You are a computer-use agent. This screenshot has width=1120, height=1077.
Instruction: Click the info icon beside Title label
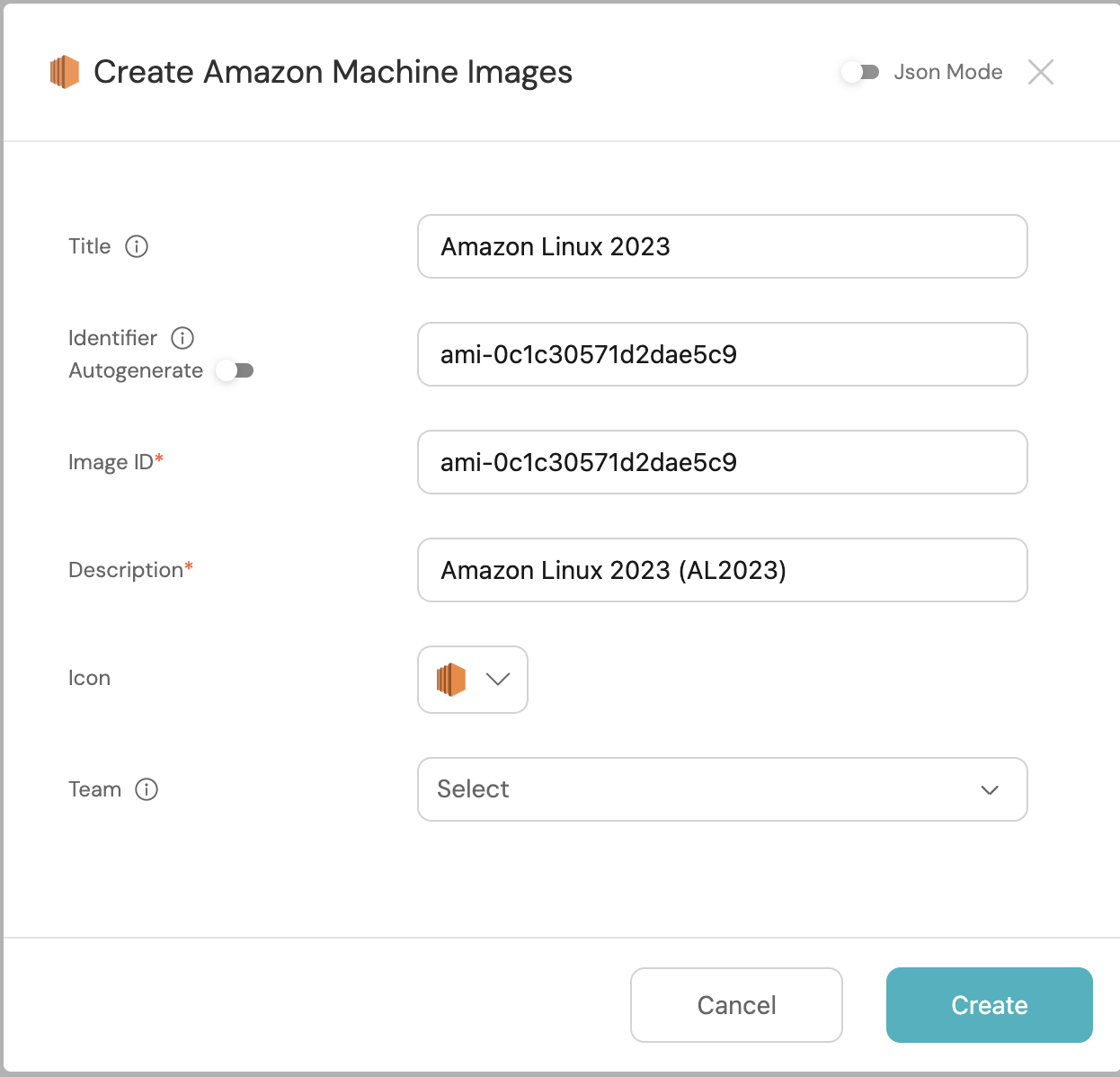coord(137,246)
